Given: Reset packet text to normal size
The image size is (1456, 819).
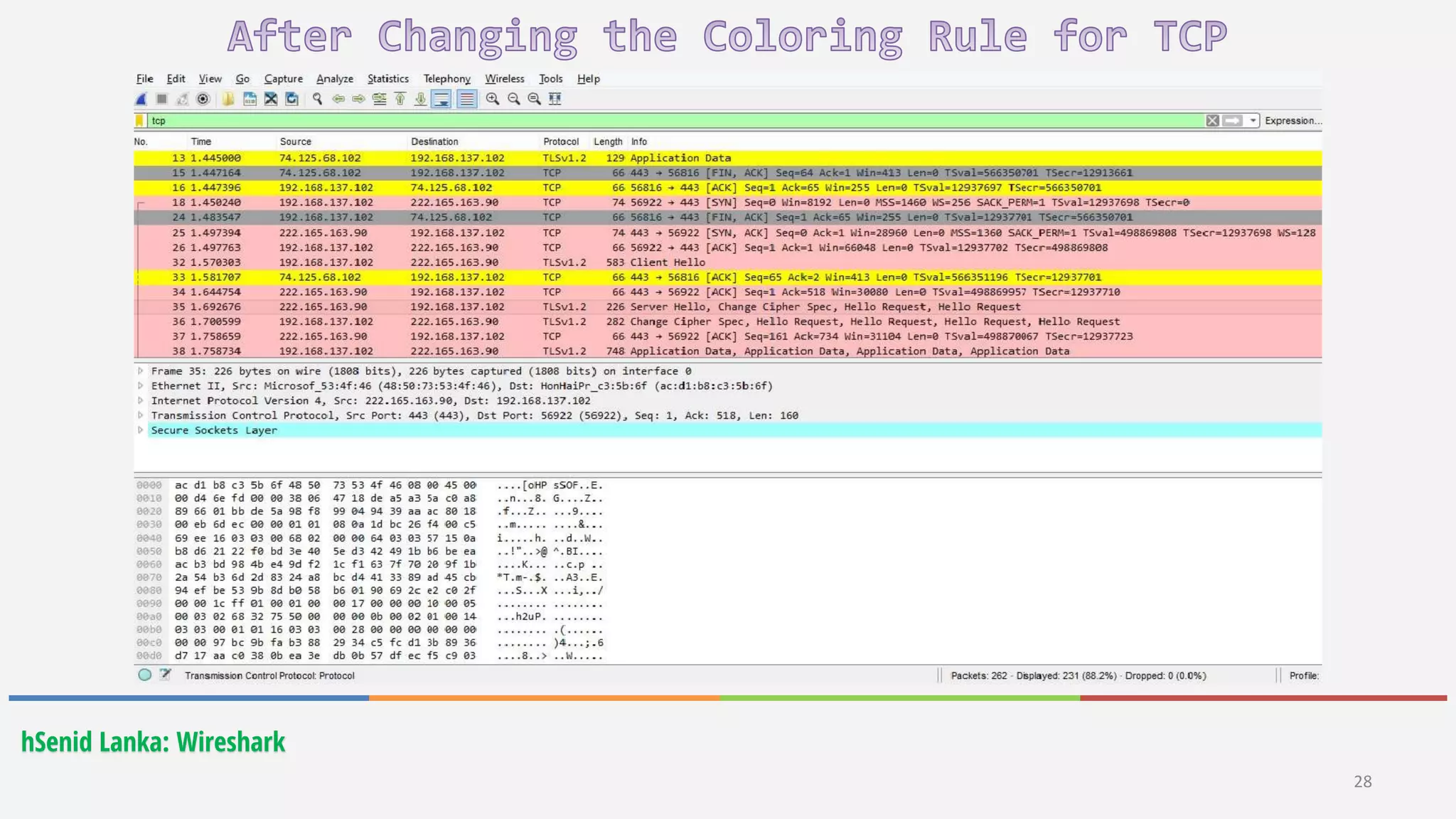Looking at the screenshot, I should 534,99.
